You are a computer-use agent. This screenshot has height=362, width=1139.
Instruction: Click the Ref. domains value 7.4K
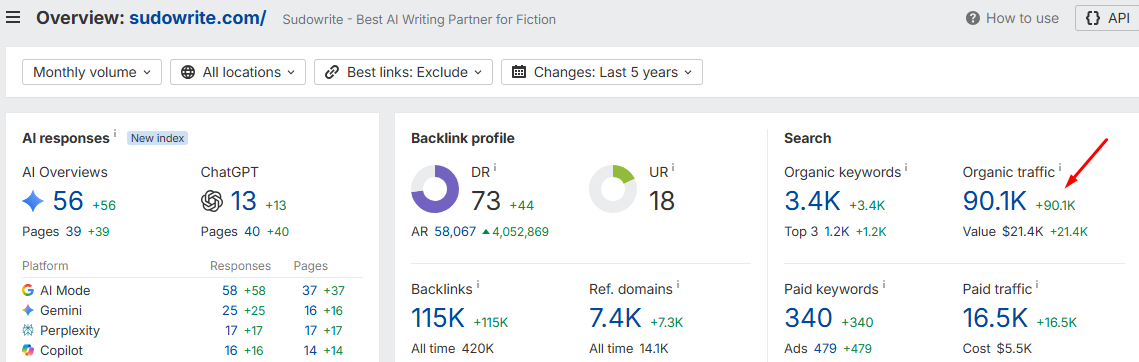[x=615, y=318]
